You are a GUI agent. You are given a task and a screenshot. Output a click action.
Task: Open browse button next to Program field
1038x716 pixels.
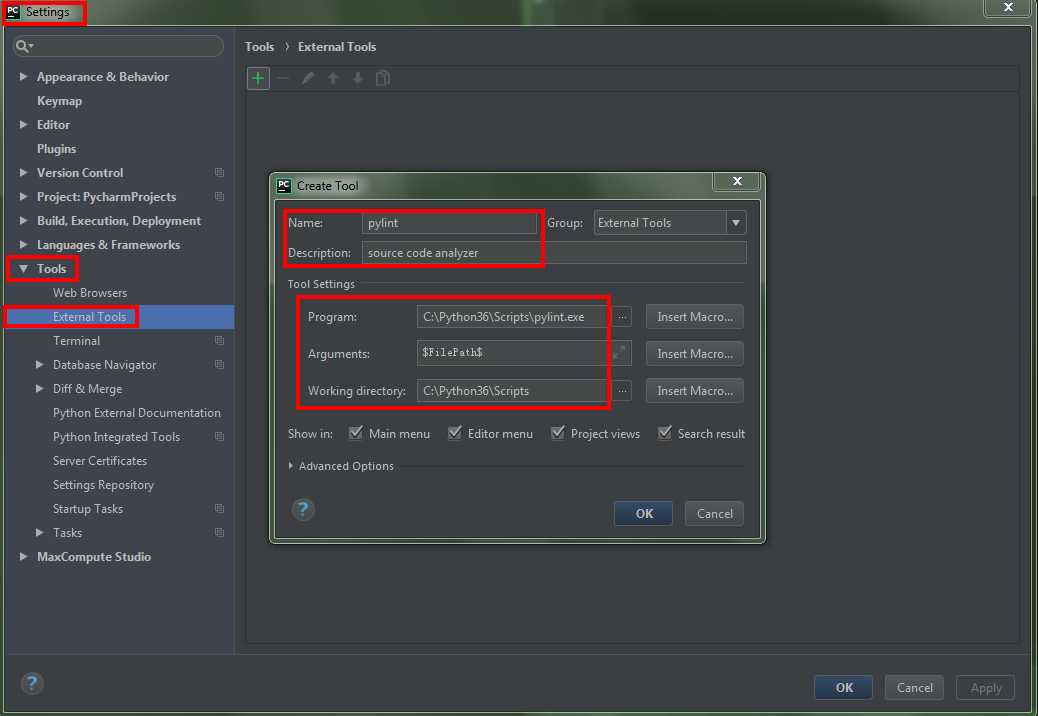622,317
